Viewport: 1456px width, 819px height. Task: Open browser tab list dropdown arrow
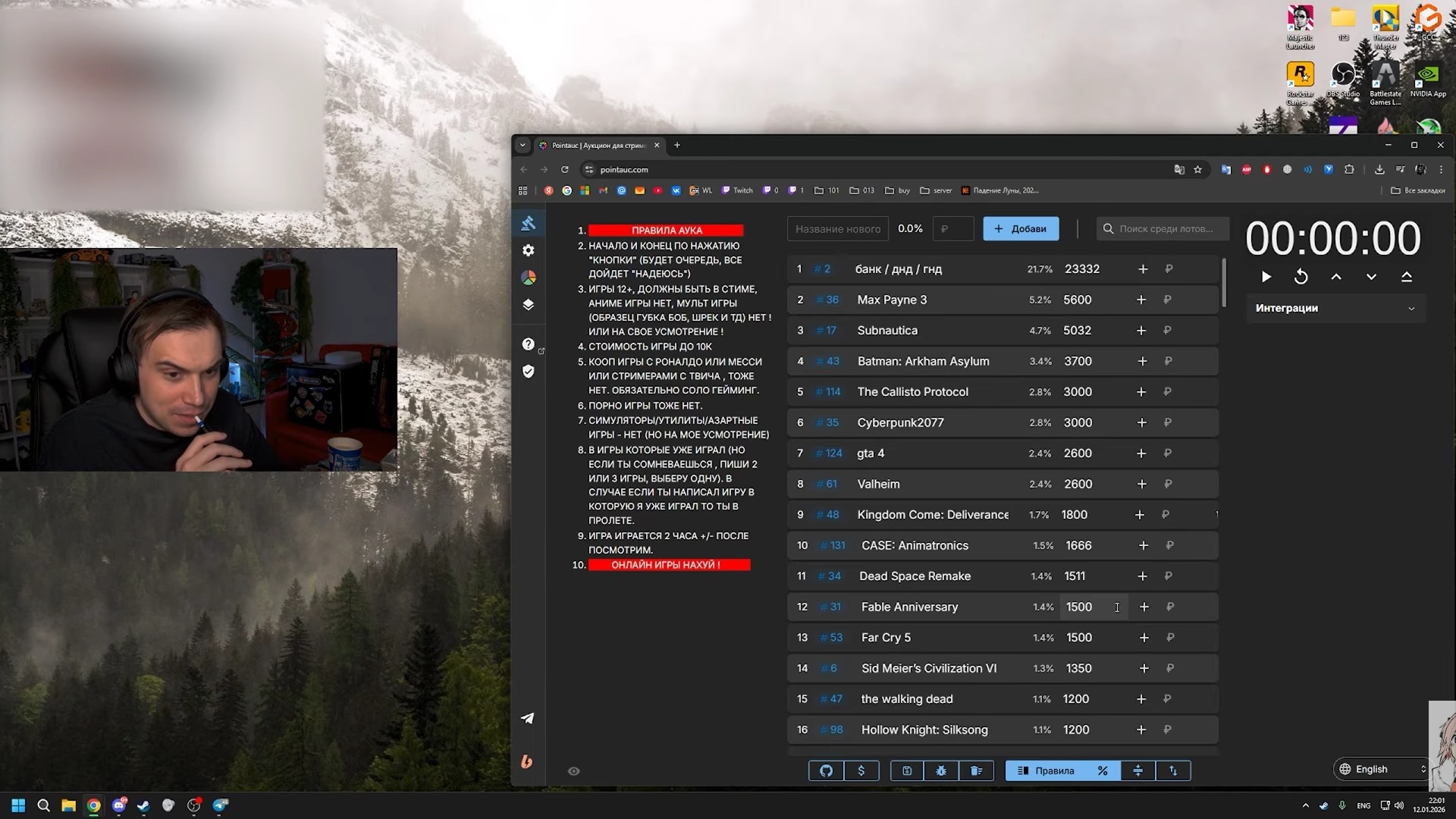pyautogui.click(x=522, y=145)
